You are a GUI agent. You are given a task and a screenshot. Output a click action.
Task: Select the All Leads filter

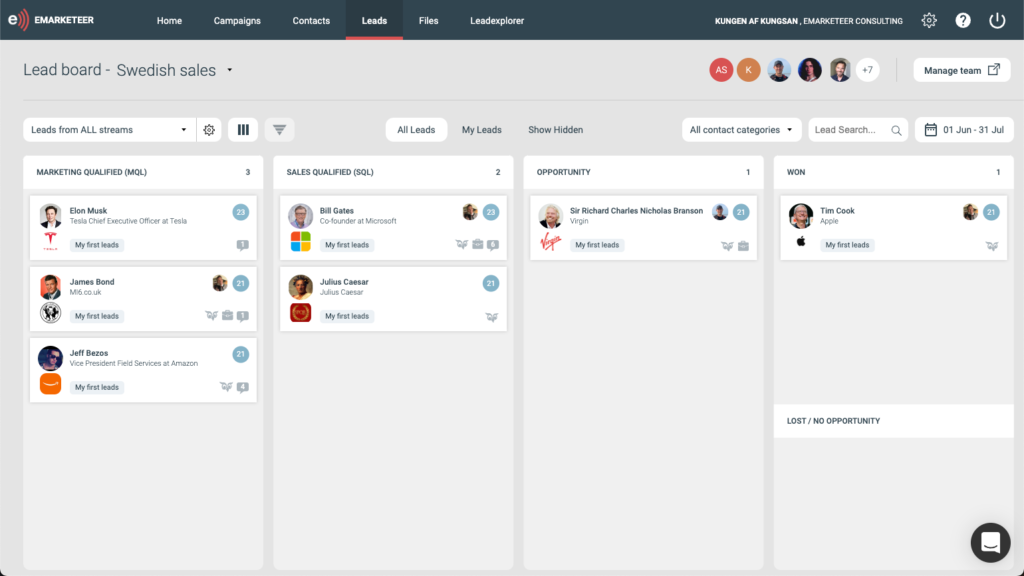pos(416,130)
